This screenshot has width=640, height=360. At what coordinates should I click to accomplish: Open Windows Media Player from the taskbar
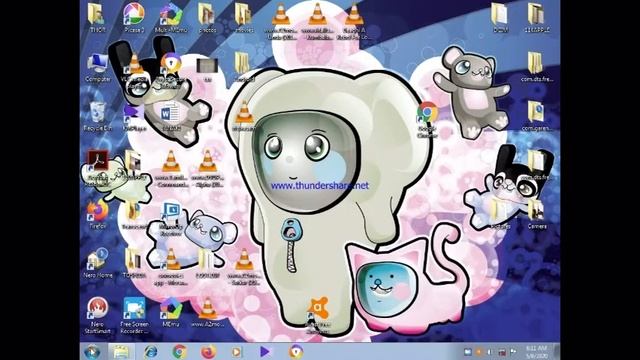point(236,352)
